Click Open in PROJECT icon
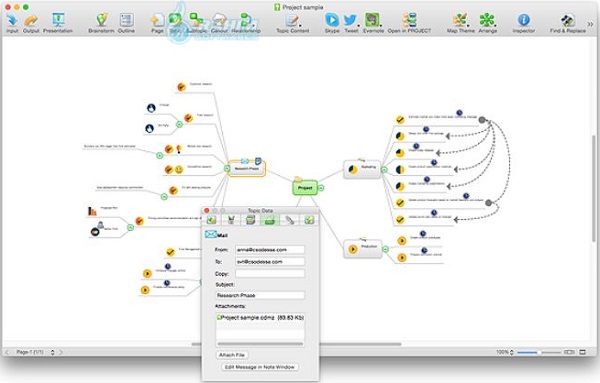 [409, 23]
